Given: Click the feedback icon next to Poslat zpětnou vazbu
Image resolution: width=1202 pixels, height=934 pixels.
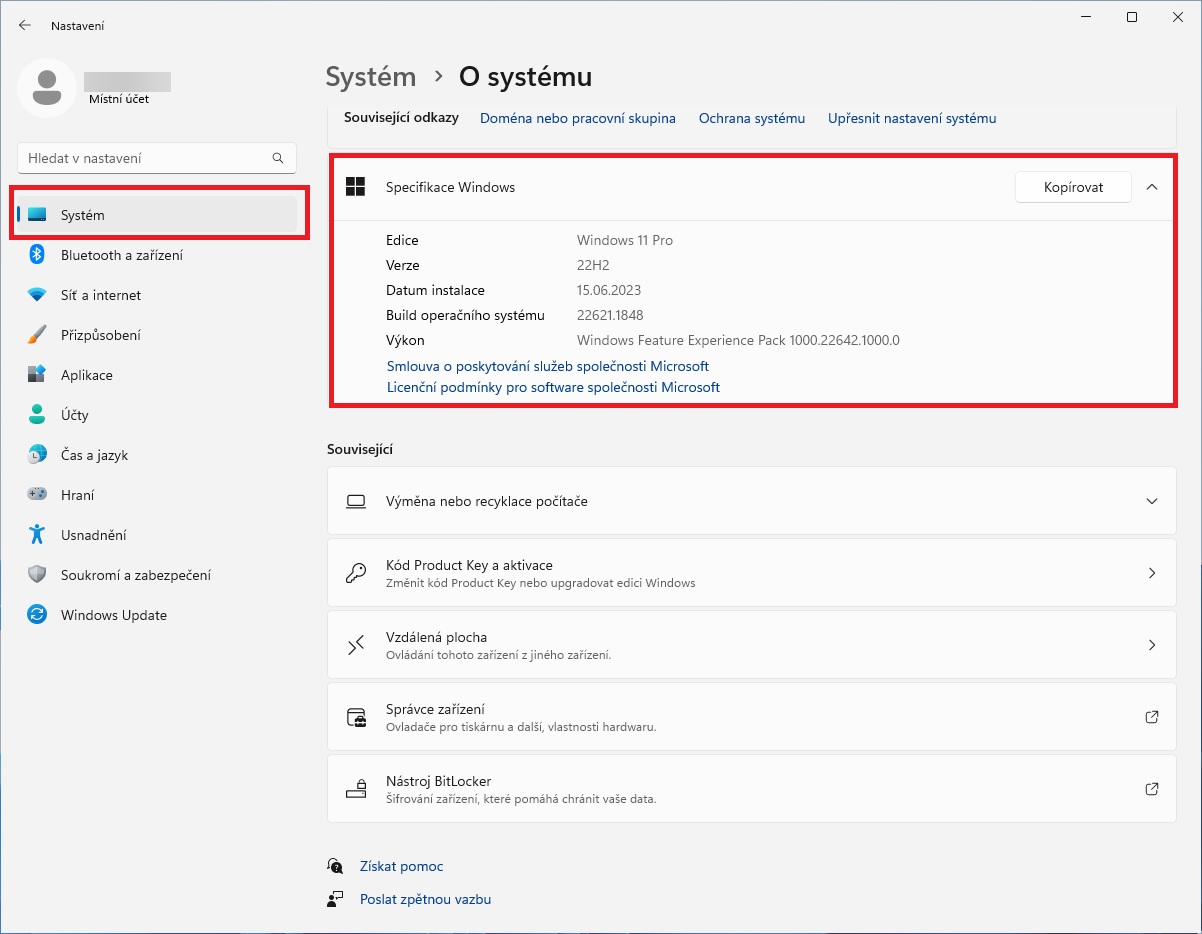Looking at the screenshot, I should 335,899.
